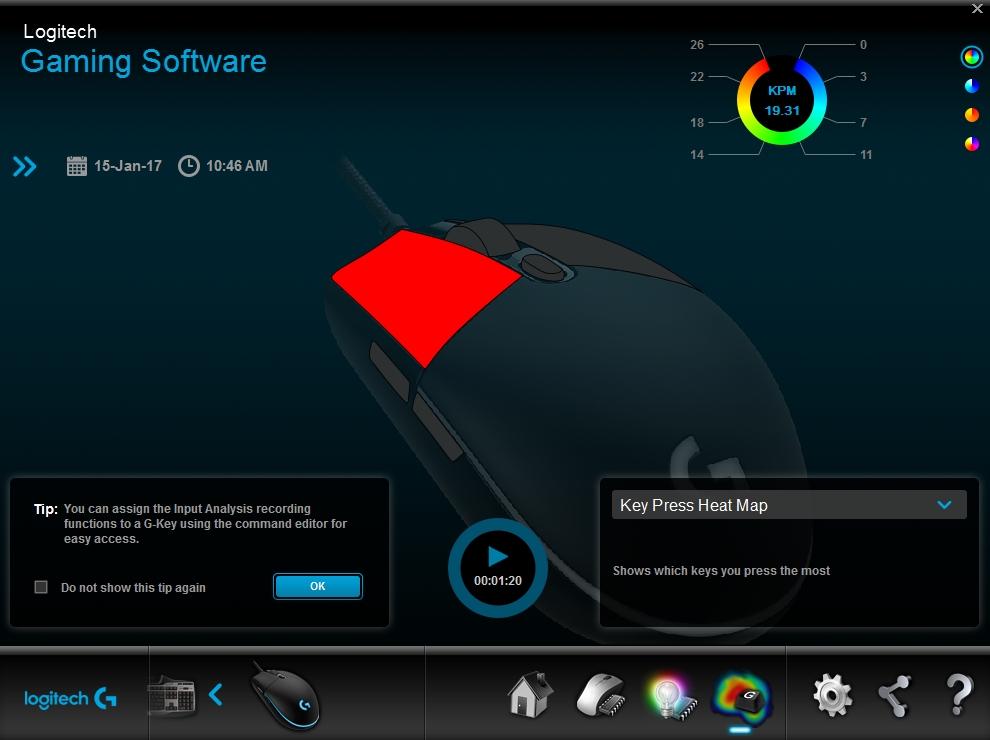The width and height of the screenshot is (990, 740).
Task: Select the keyboard device icon
Action: tap(171, 696)
